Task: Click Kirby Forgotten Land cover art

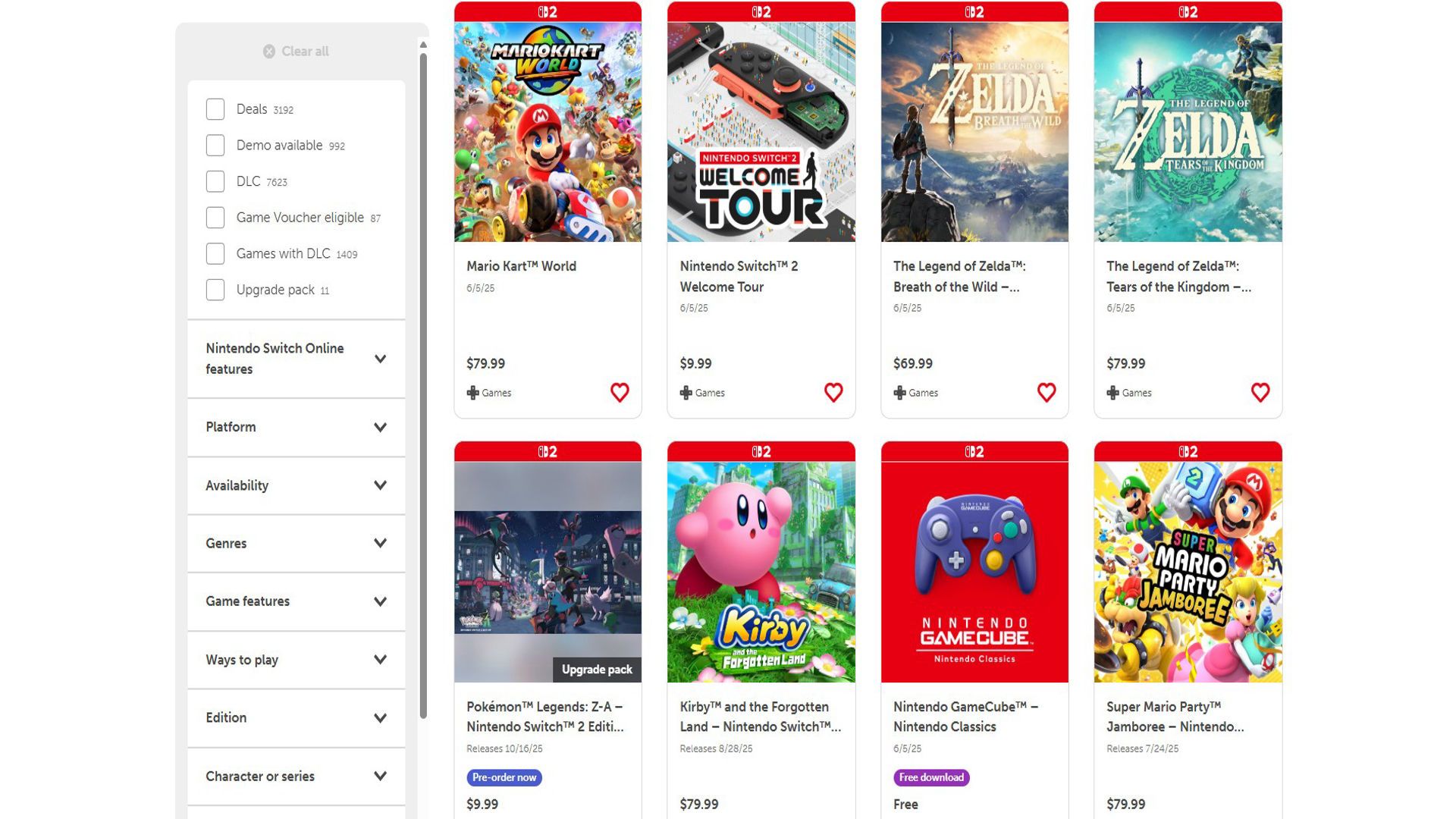Action: [761, 573]
